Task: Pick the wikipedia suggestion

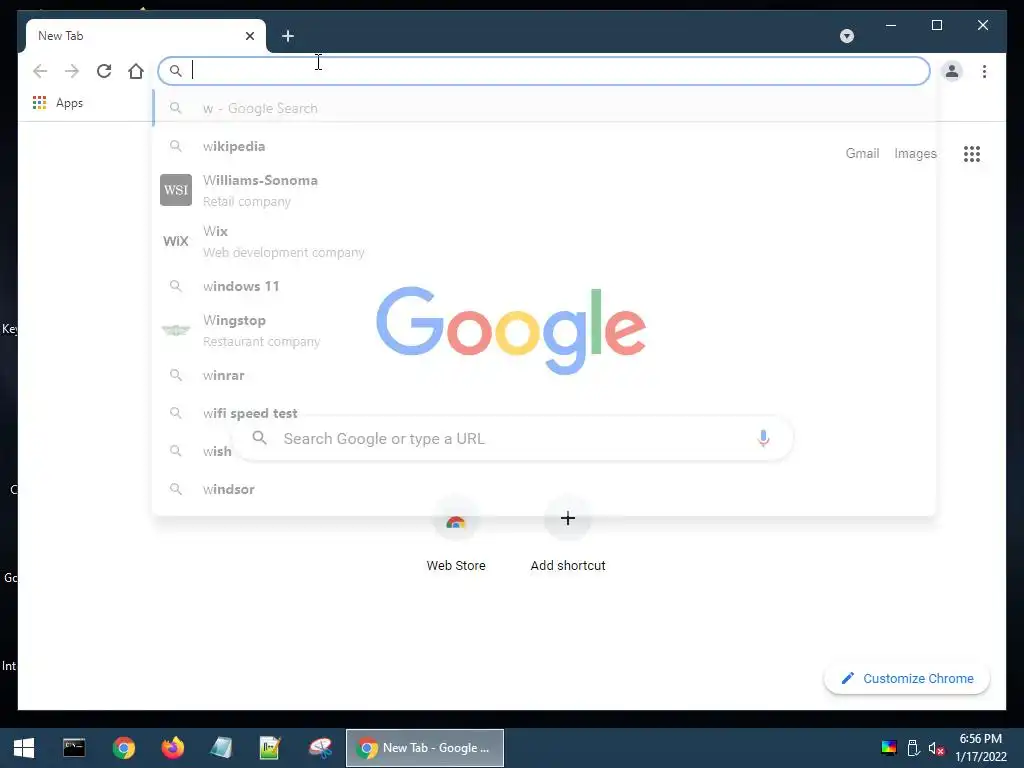Action: (x=544, y=146)
